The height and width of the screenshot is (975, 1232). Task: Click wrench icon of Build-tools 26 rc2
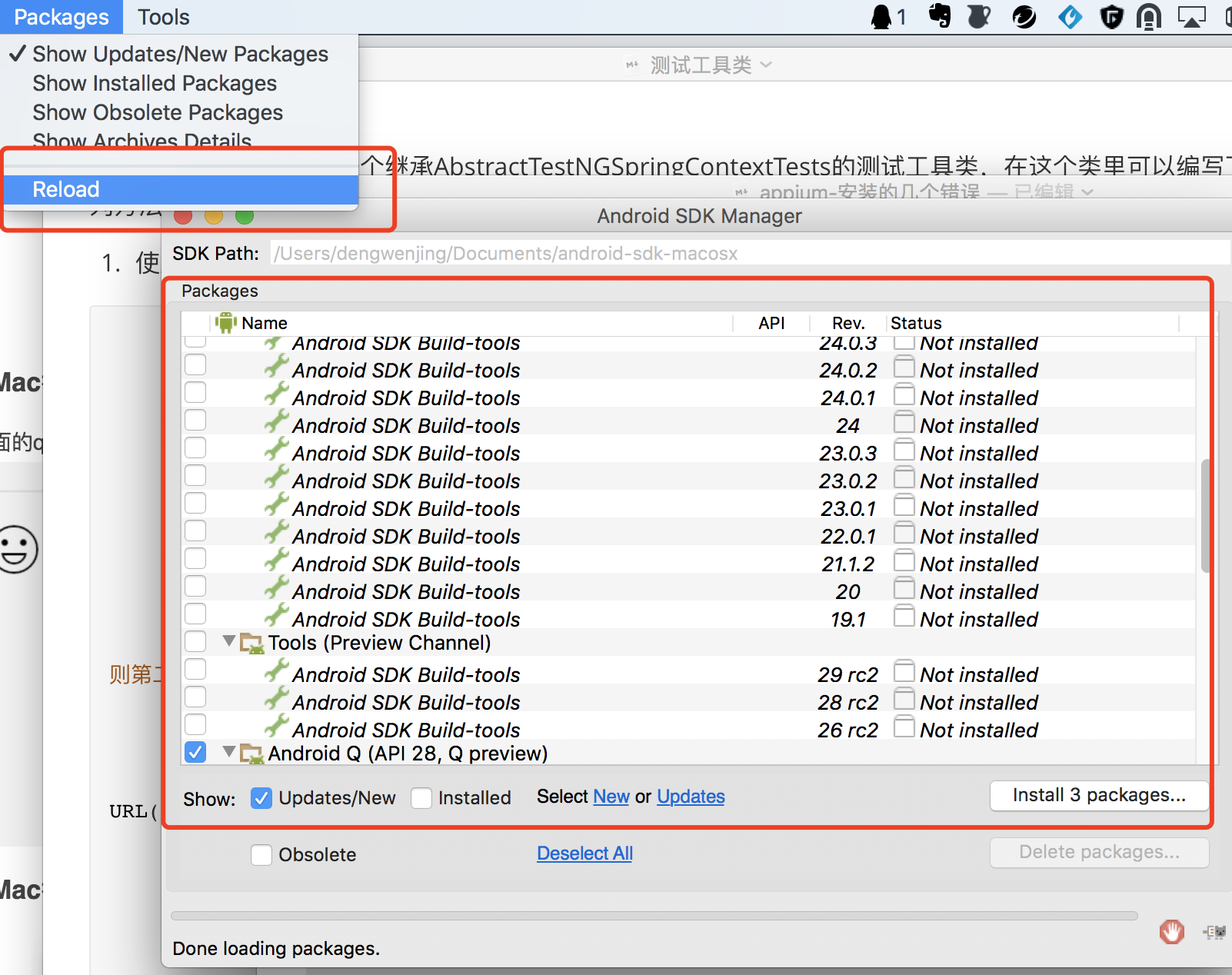click(x=276, y=727)
